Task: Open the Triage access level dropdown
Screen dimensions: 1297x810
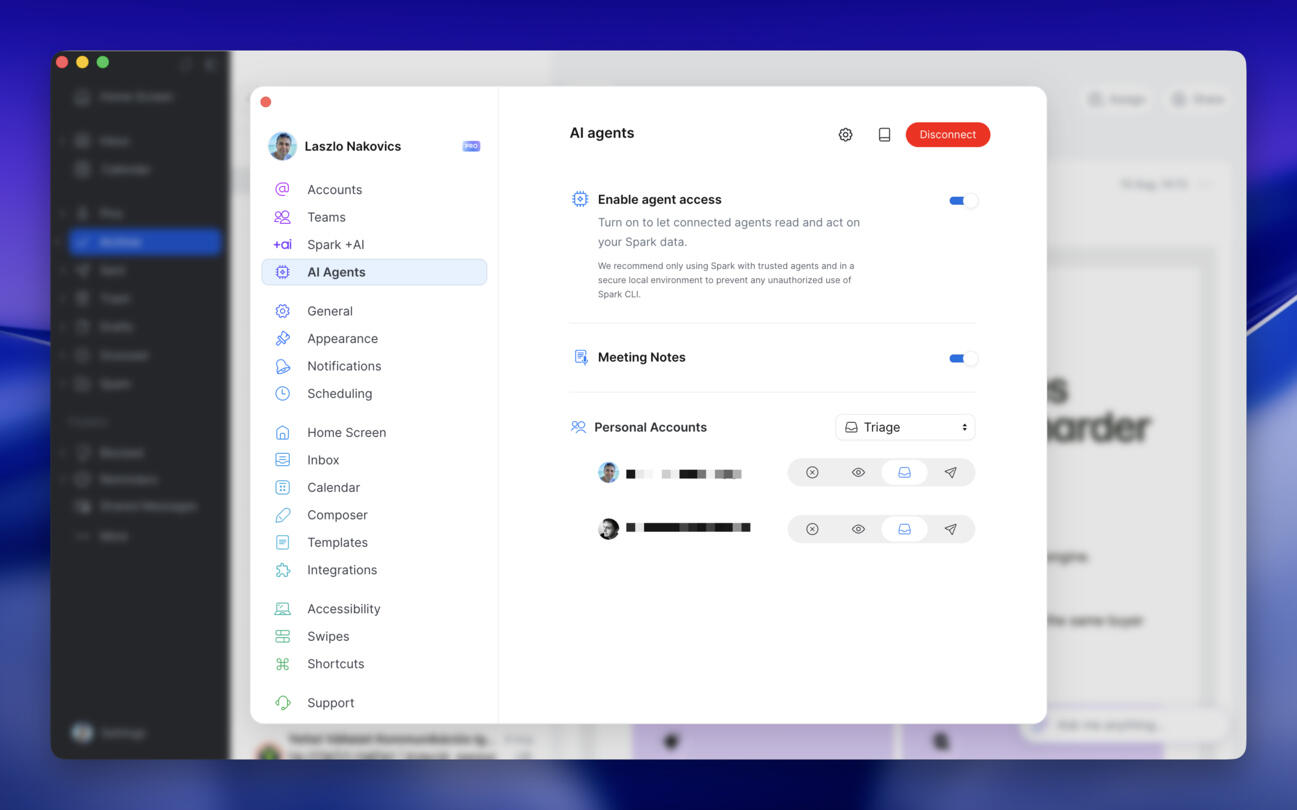Action: [x=905, y=427]
